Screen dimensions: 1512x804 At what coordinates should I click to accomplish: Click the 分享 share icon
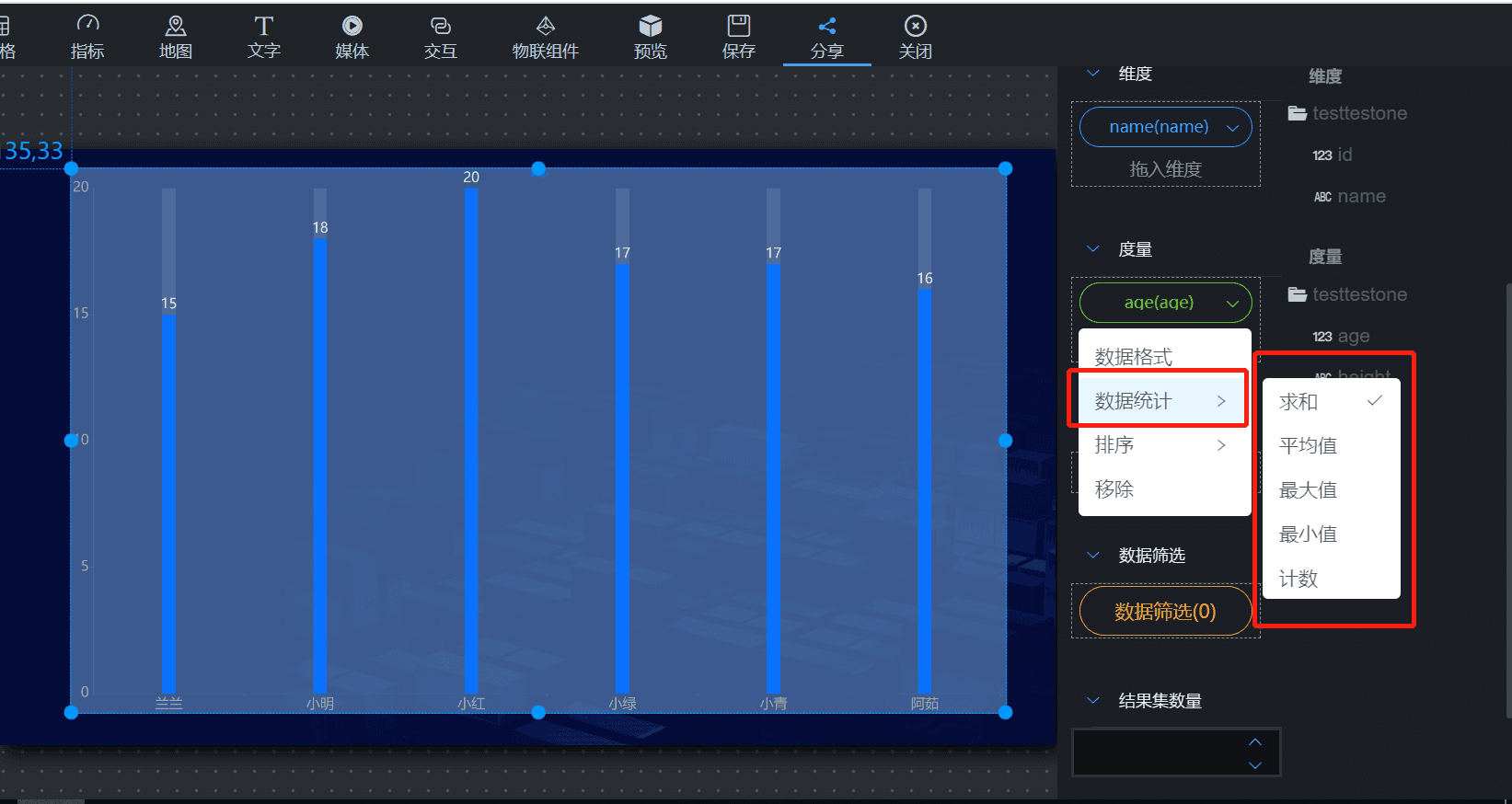click(x=827, y=26)
